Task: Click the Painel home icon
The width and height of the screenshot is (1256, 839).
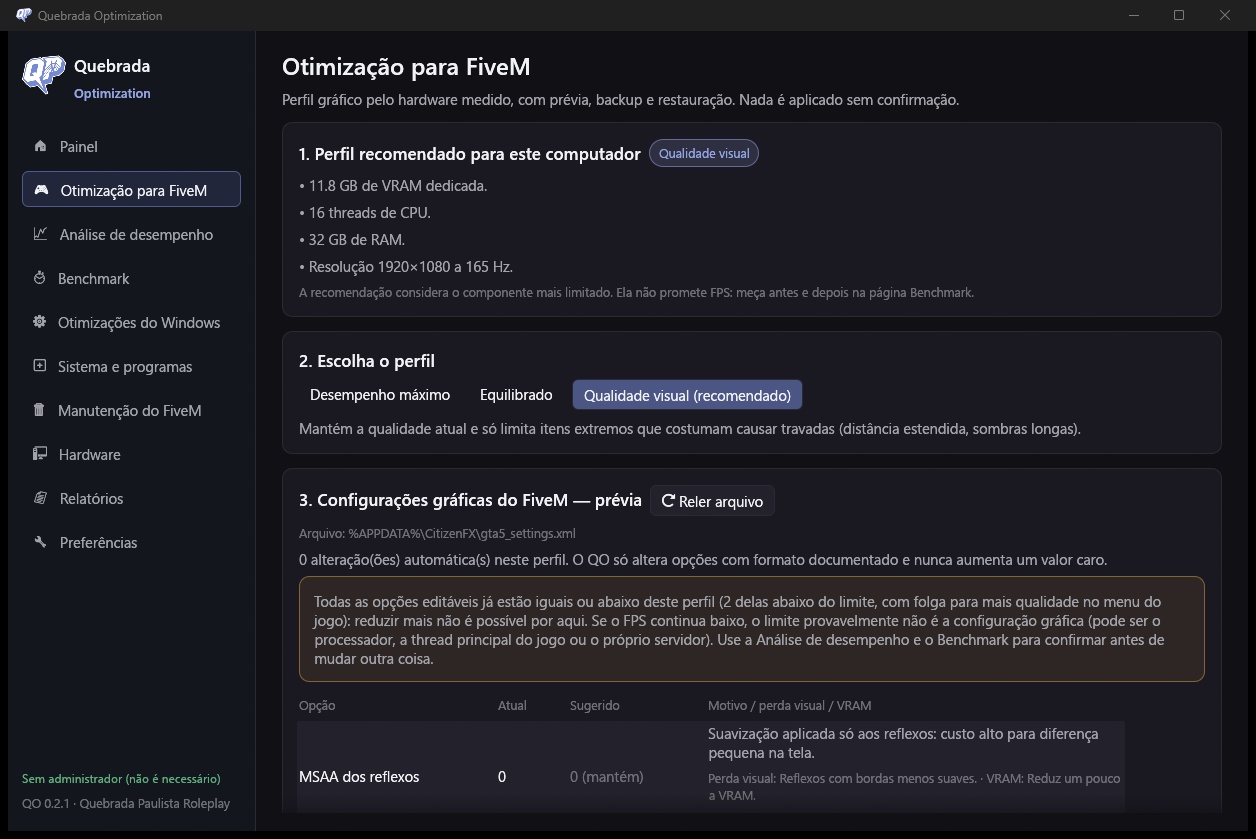Action: [x=40, y=147]
